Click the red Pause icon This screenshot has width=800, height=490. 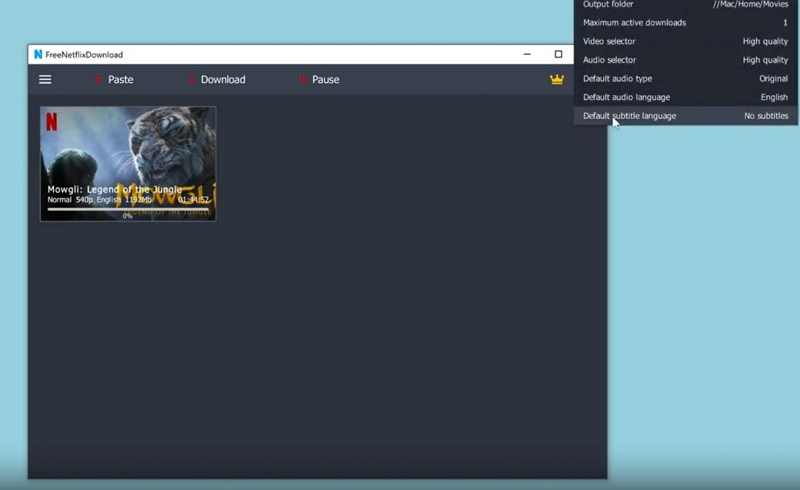coord(303,80)
